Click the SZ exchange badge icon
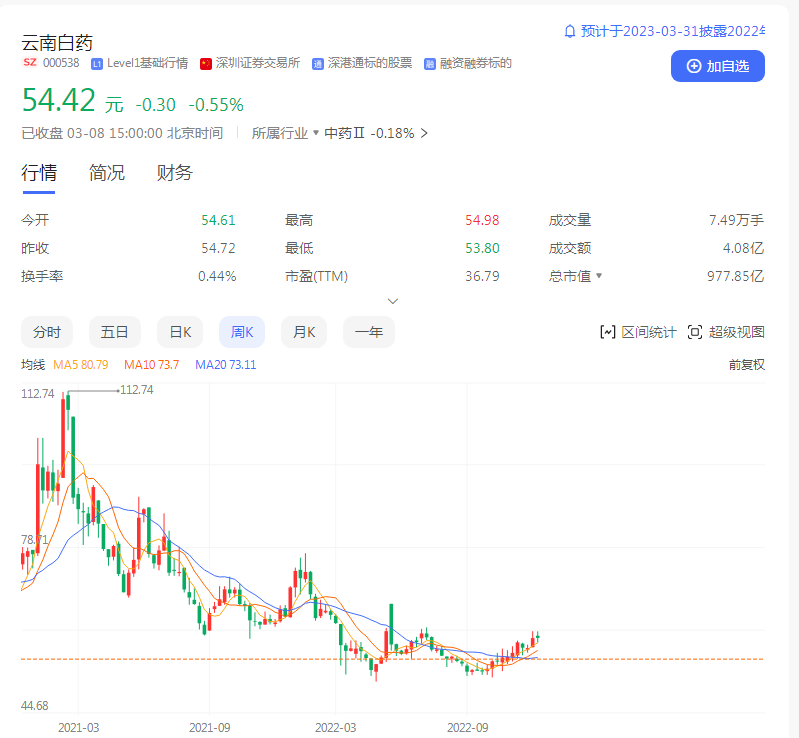This screenshot has height=738, width=799. pos(30,62)
